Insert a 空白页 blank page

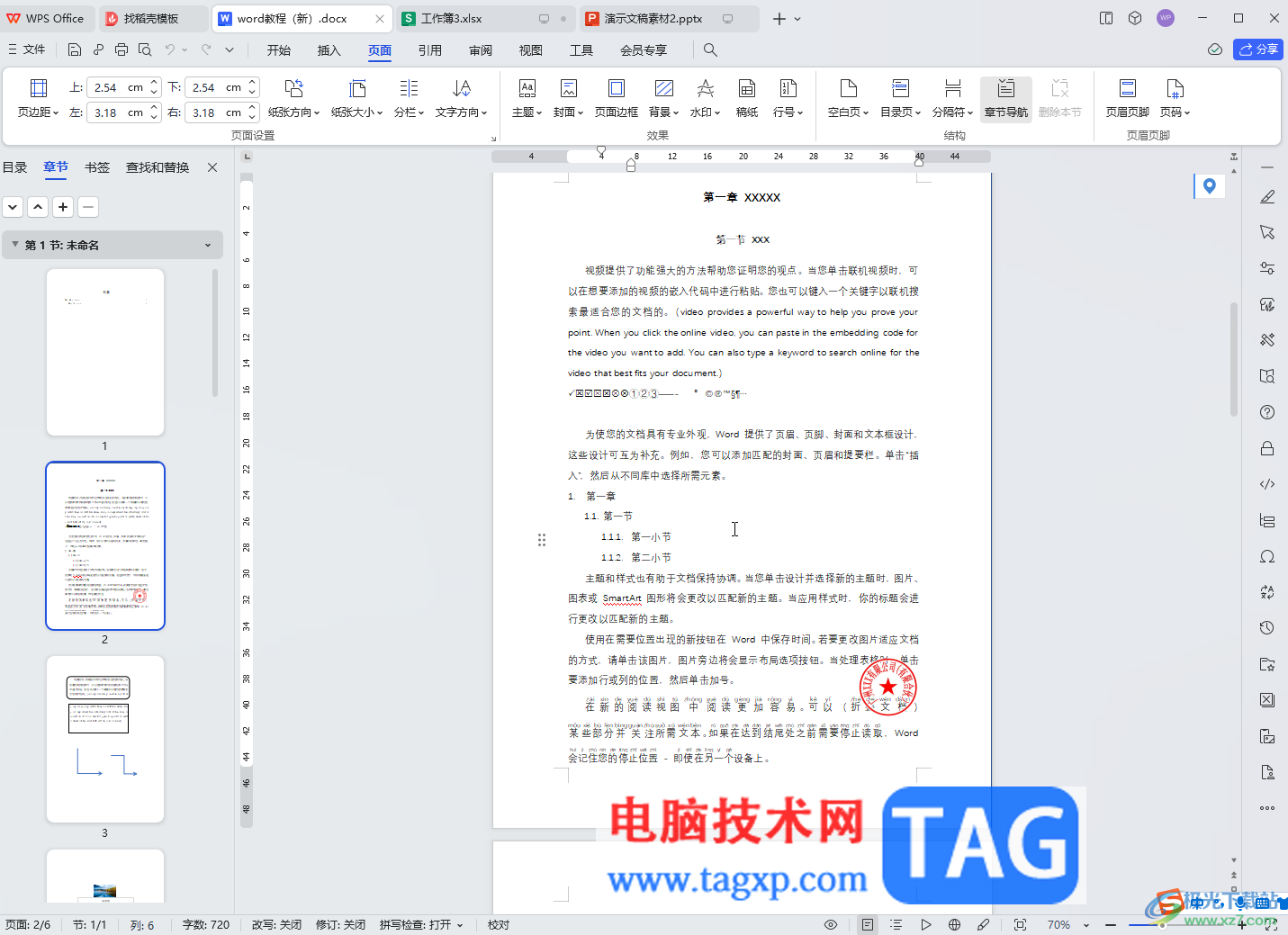click(x=848, y=98)
